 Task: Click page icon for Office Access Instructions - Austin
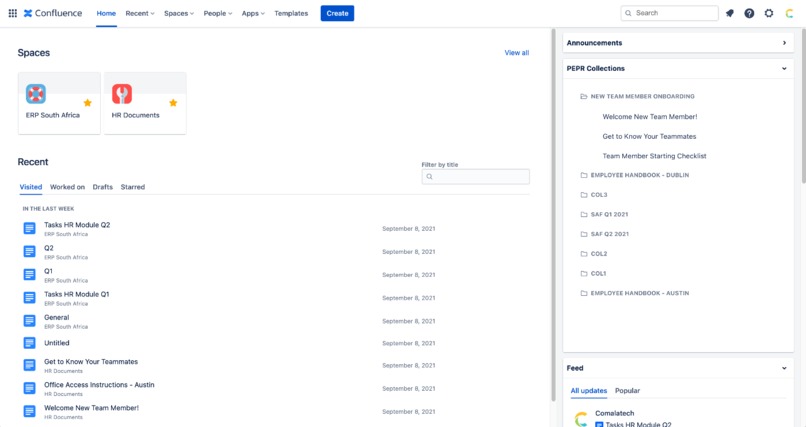[30, 388]
